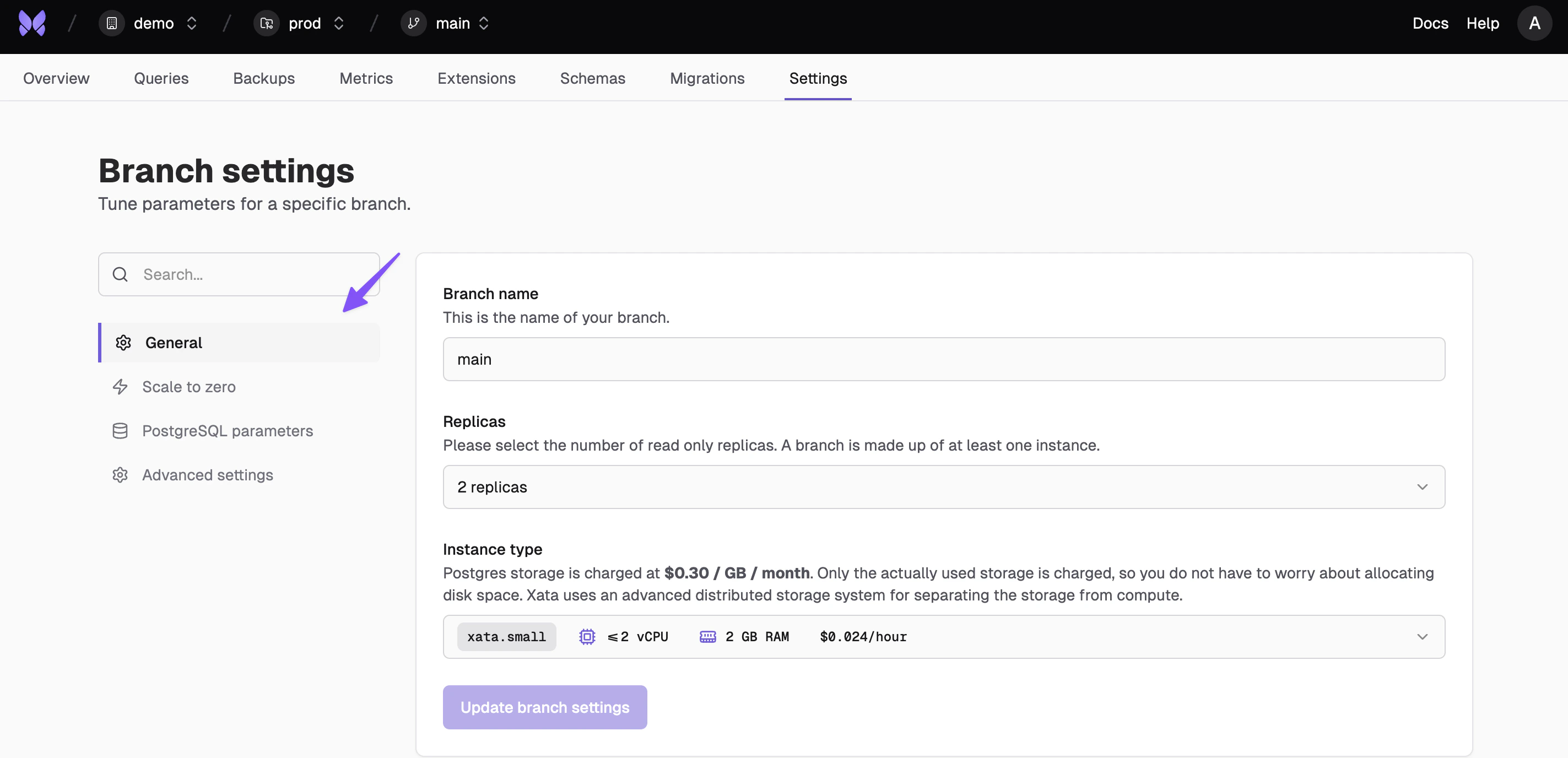Open the account avatar
Screen dimensions: 1568x758
(1534, 23)
